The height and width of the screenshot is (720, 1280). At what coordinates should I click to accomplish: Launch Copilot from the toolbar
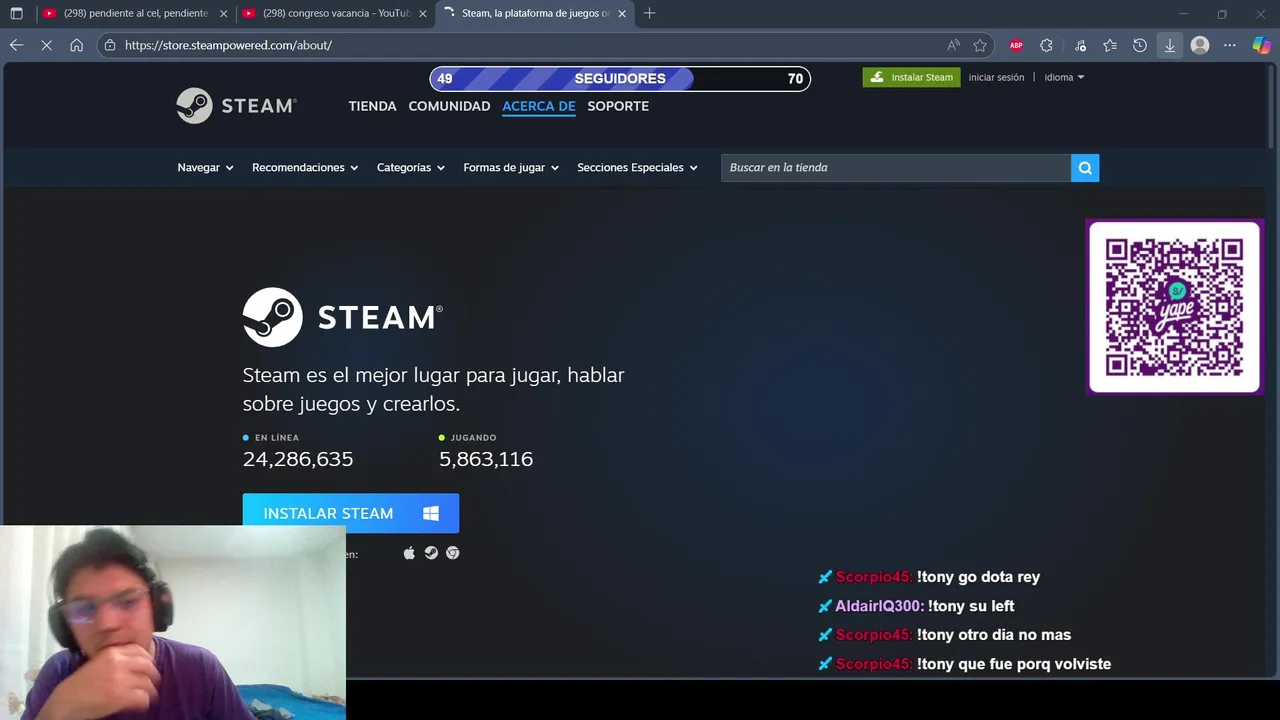click(x=1261, y=45)
